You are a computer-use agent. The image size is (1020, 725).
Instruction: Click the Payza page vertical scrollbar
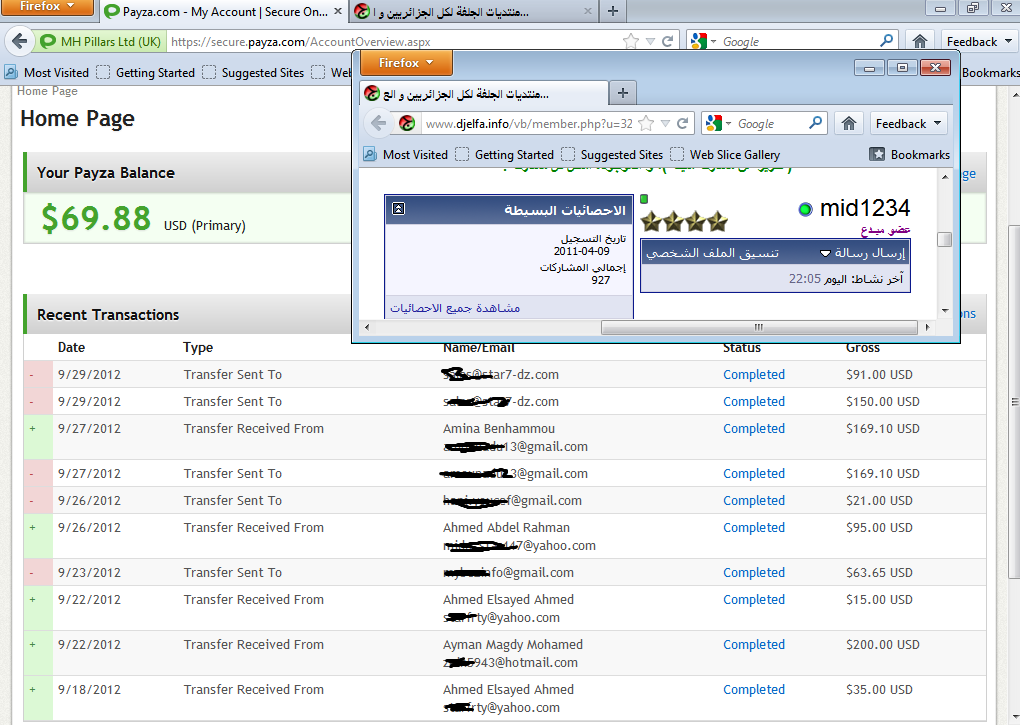(x=1013, y=402)
